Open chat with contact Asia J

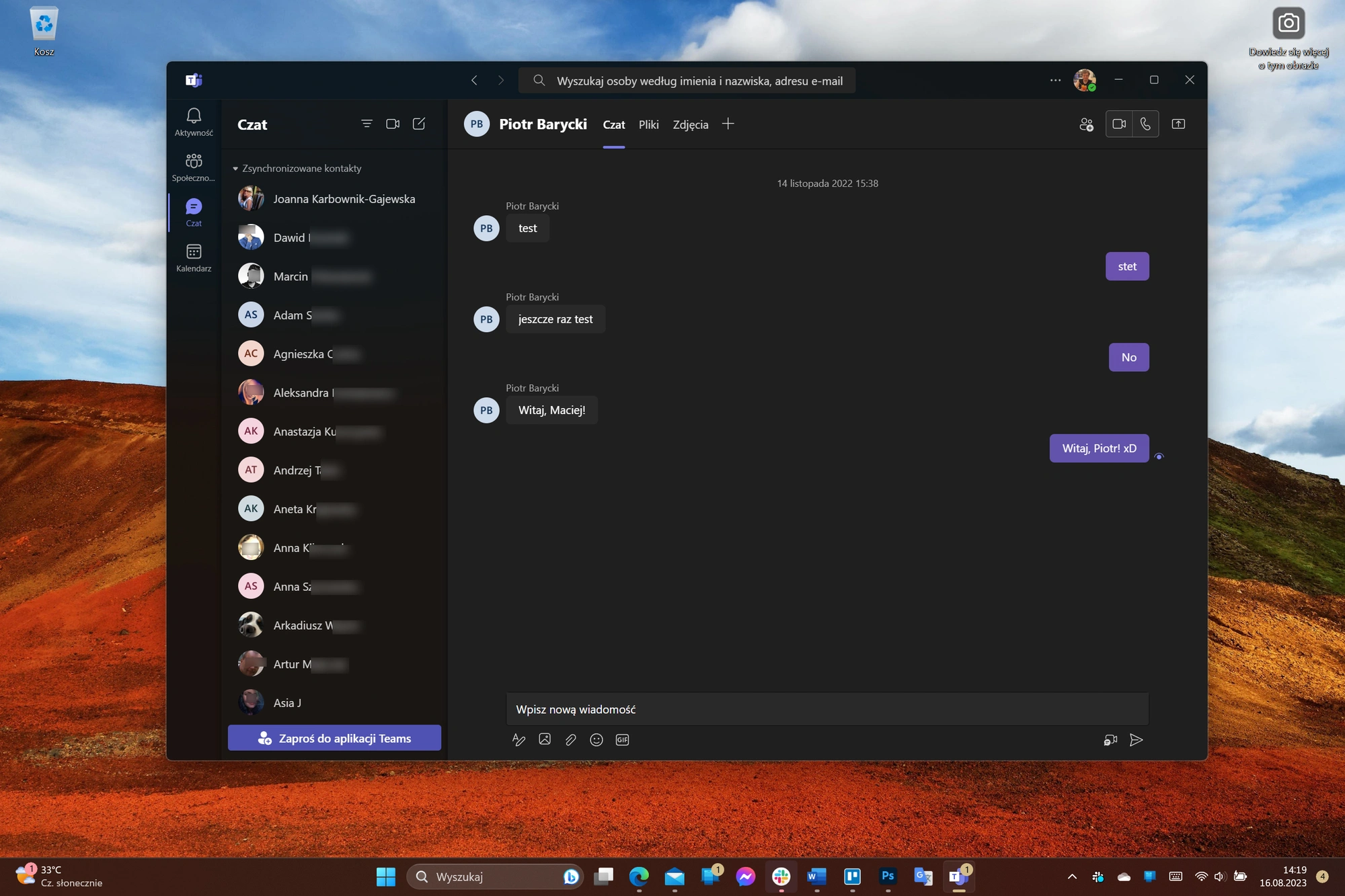click(334, 702)
